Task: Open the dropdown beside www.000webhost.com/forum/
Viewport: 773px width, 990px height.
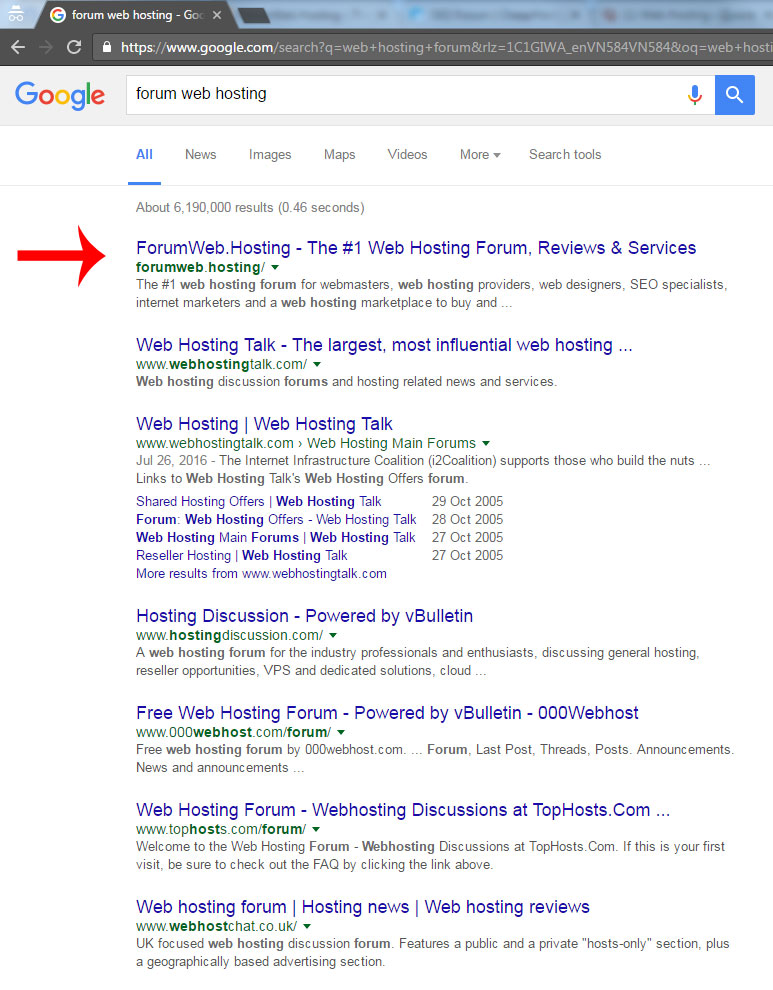Action: (341, 732)
